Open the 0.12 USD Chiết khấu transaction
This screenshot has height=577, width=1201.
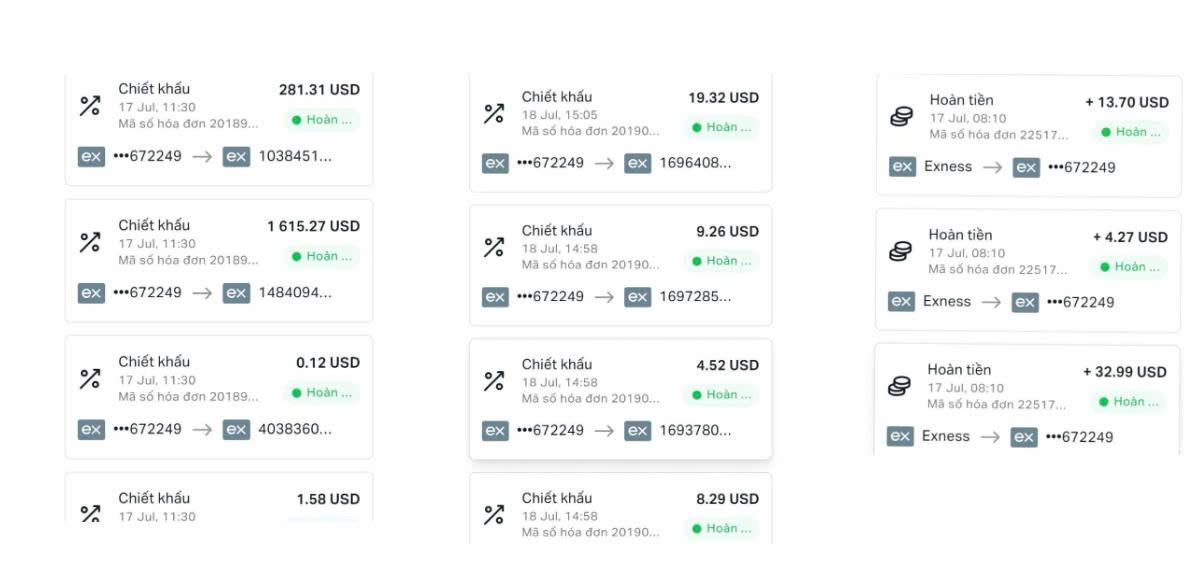(219, 397)
